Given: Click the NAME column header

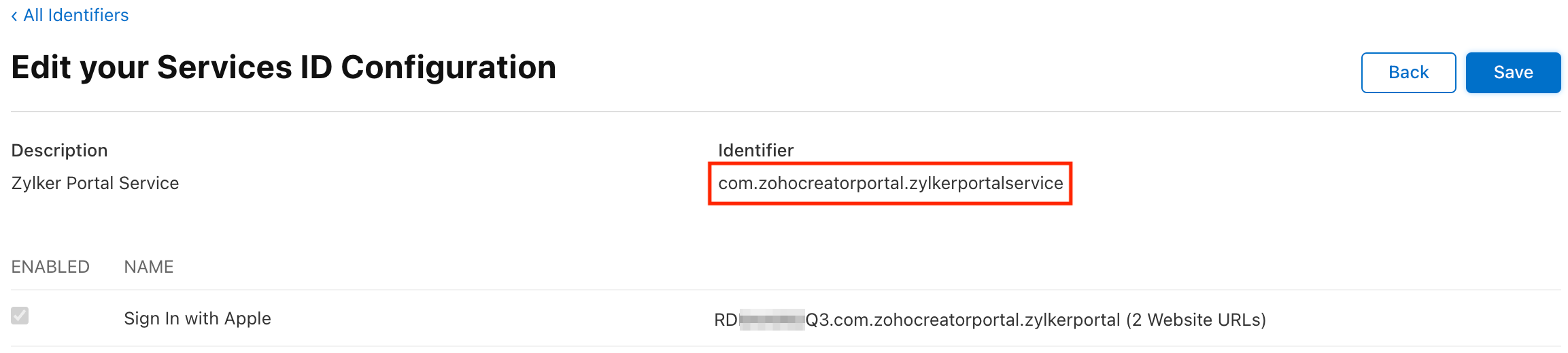Looking at the screenshot, I should click(148, 267).
